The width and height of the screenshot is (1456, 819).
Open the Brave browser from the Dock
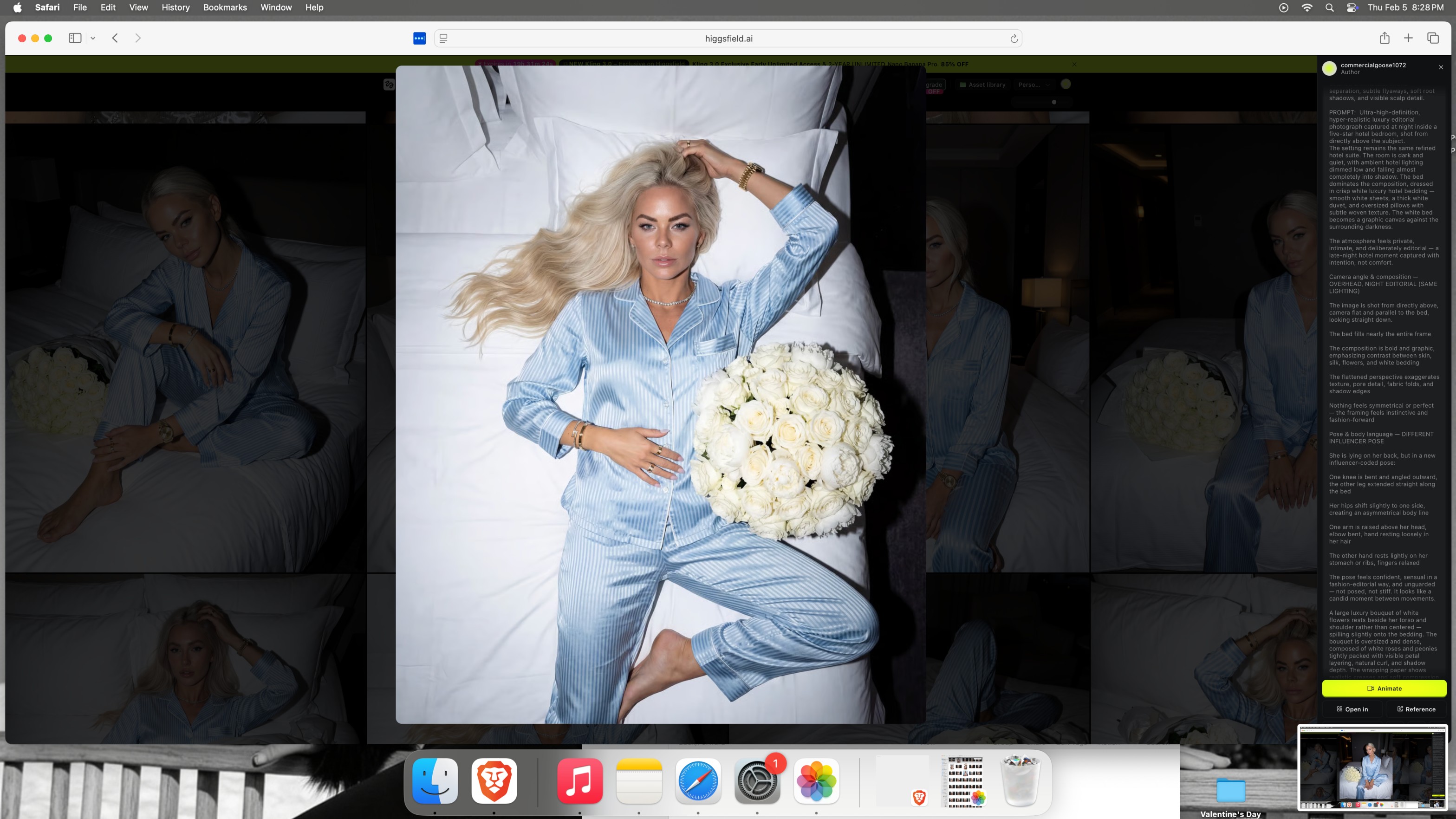pyautogui.click(x=494, y=780)
